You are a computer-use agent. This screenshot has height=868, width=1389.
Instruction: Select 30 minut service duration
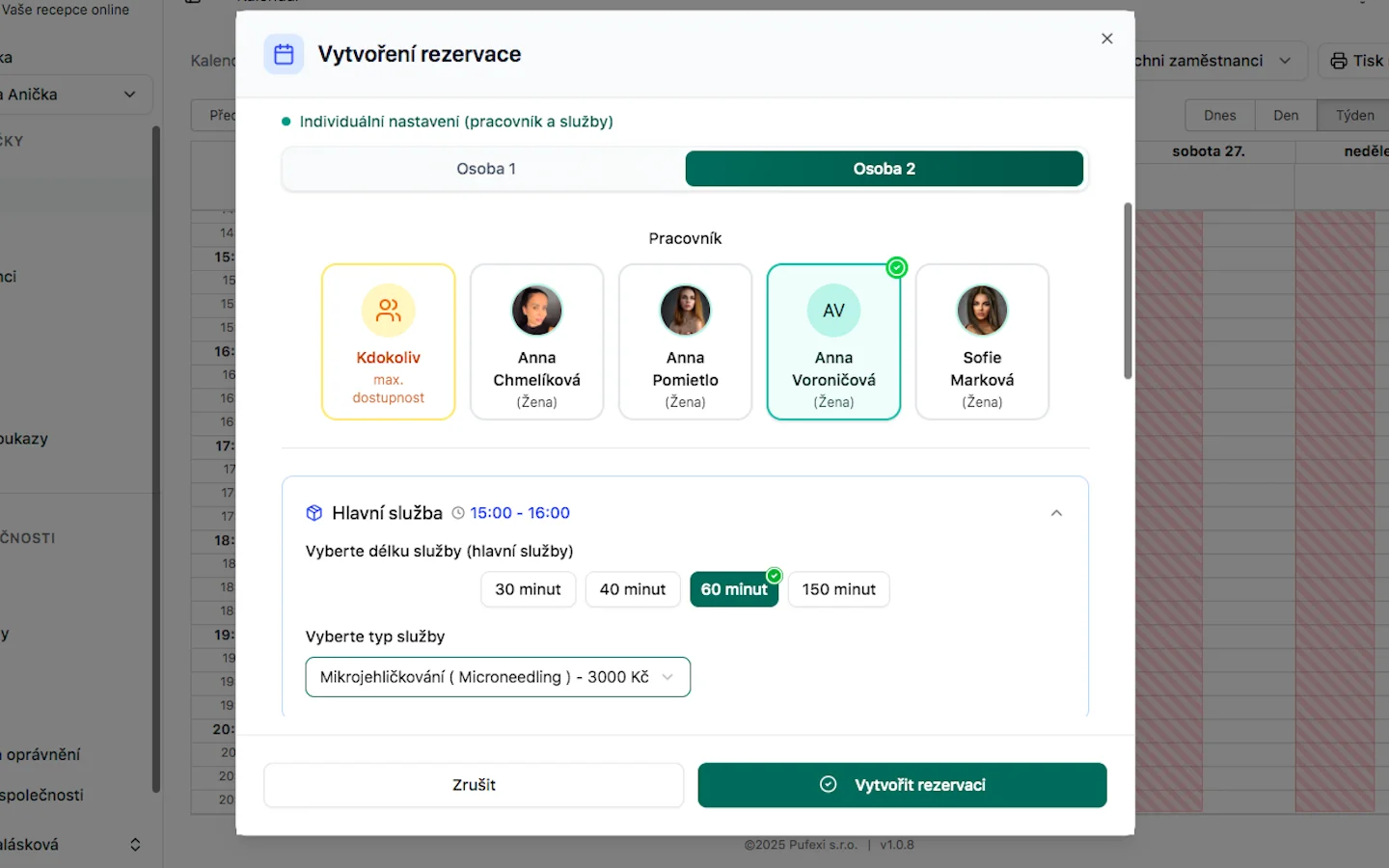pyautogui.click(x=528, y=589)
